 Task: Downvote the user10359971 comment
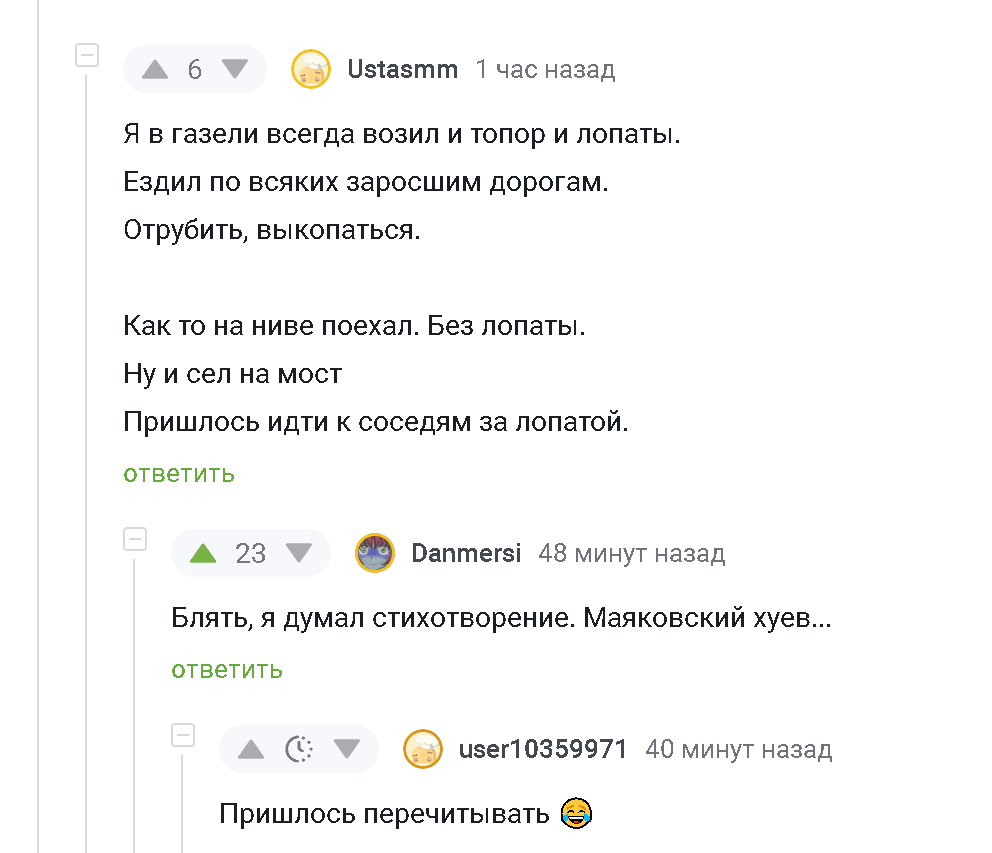click(x=347, y=749)
